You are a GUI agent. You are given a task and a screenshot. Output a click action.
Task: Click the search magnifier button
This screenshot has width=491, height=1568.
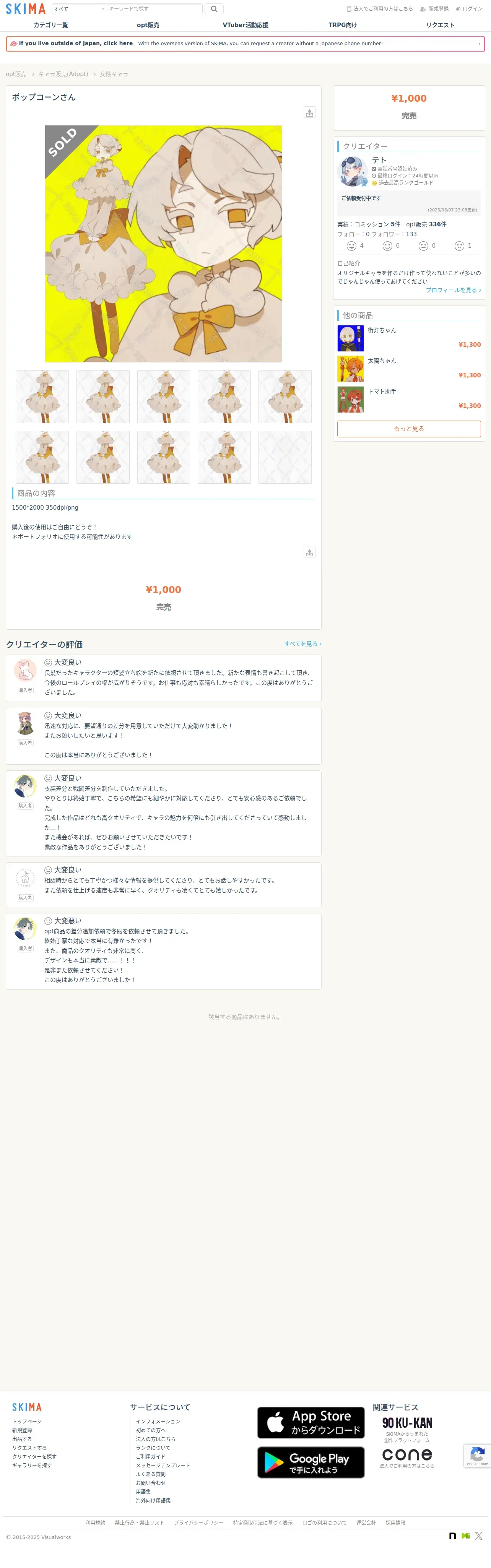coord(213,8)
